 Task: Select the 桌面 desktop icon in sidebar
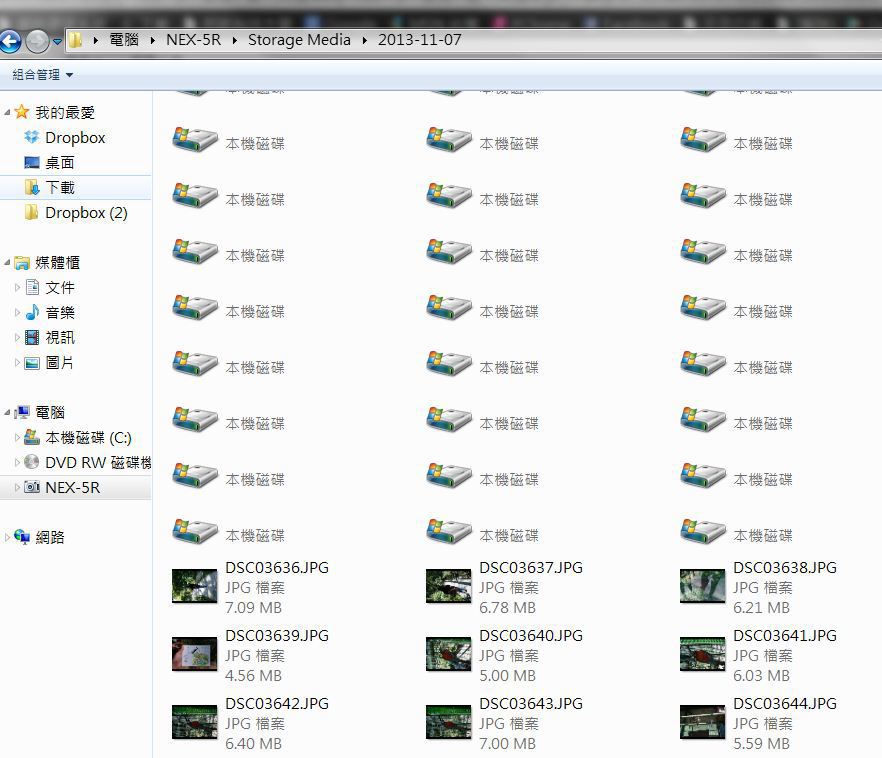32,163
